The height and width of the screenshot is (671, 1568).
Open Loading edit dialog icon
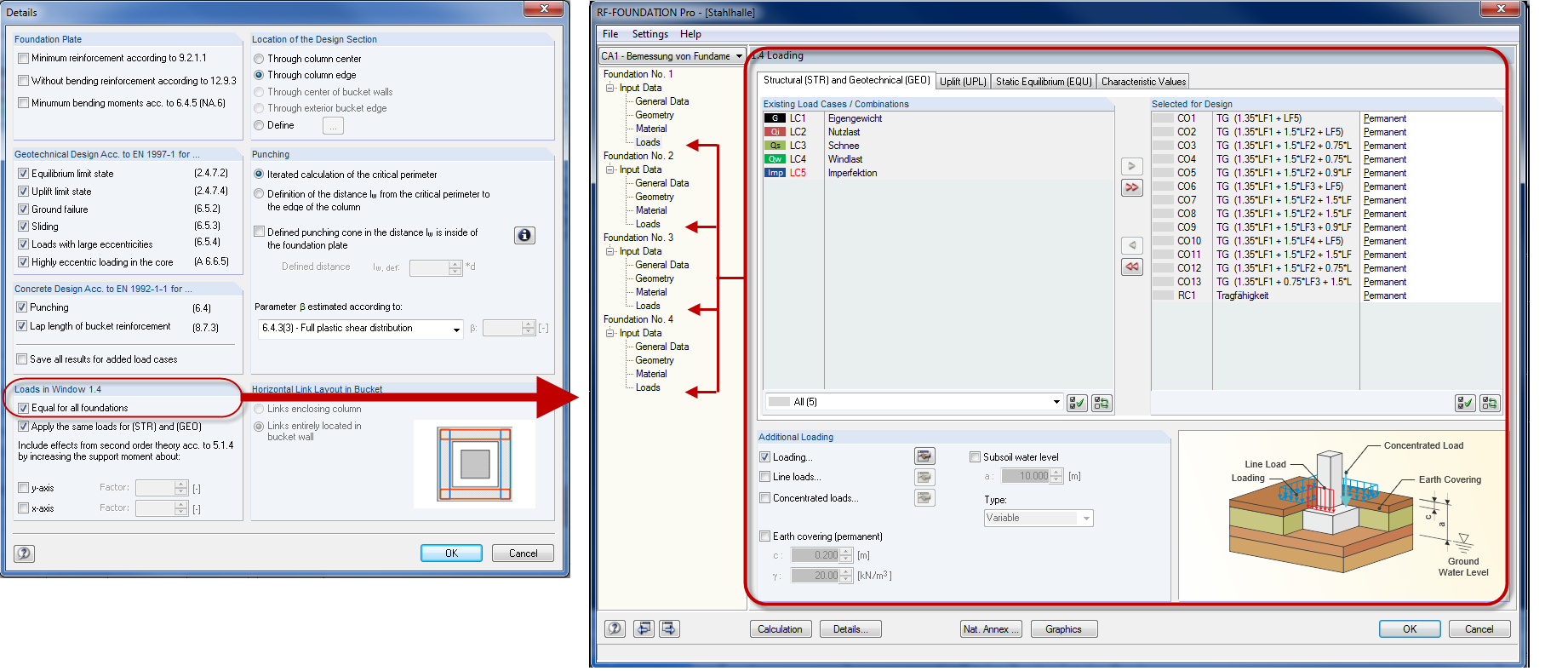pos(924,456)
